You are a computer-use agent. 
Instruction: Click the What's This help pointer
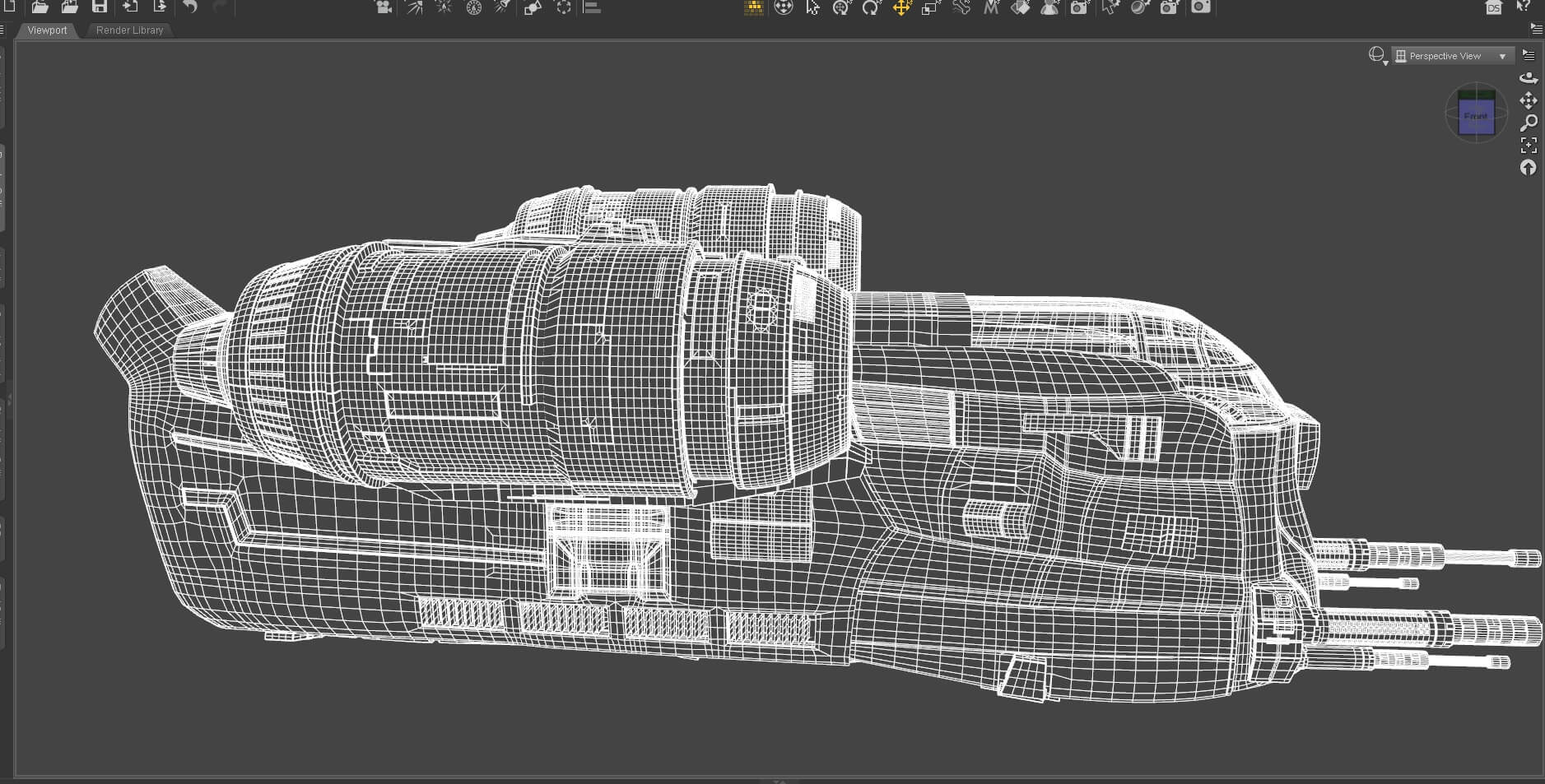1524,7
